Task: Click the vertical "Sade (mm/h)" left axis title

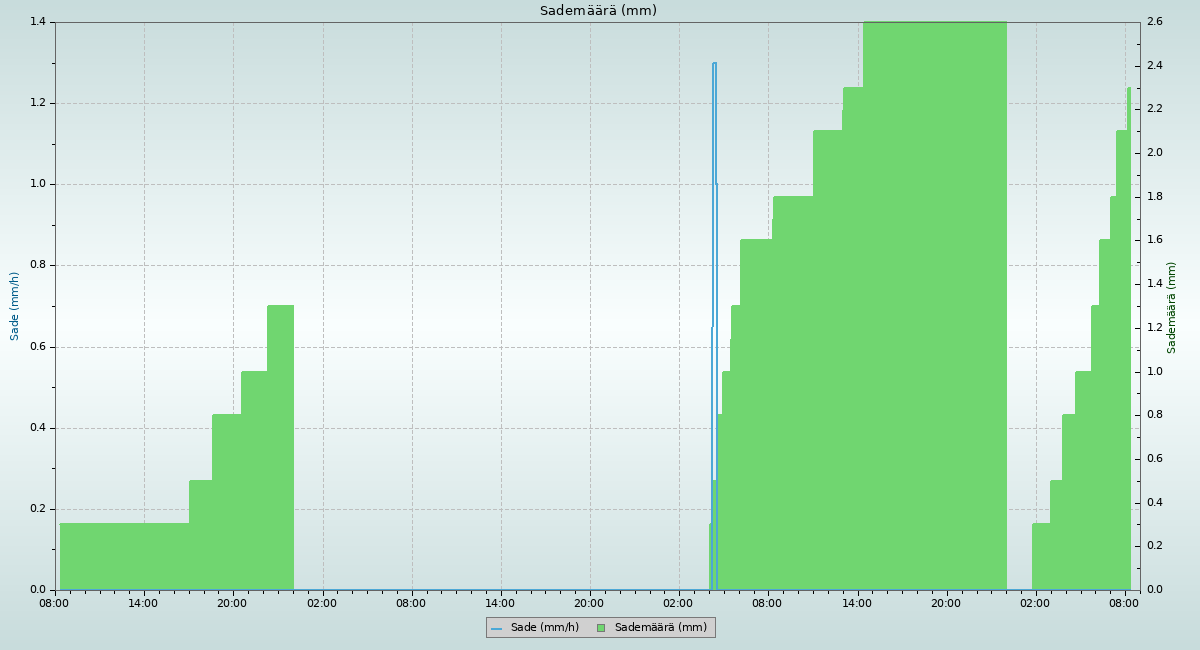Action: click(x=15, y=306)
